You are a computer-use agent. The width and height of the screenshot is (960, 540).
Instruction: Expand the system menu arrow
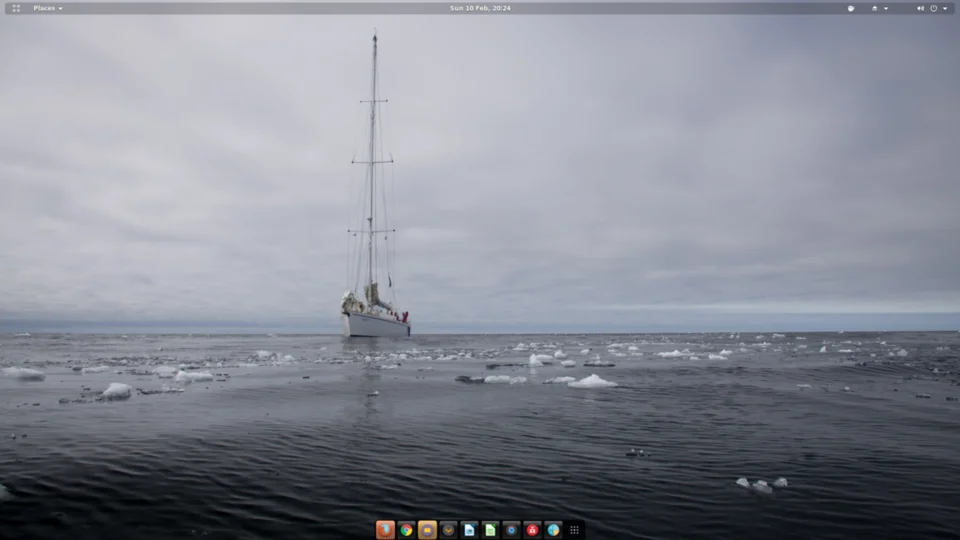click(x=945, y=9)
